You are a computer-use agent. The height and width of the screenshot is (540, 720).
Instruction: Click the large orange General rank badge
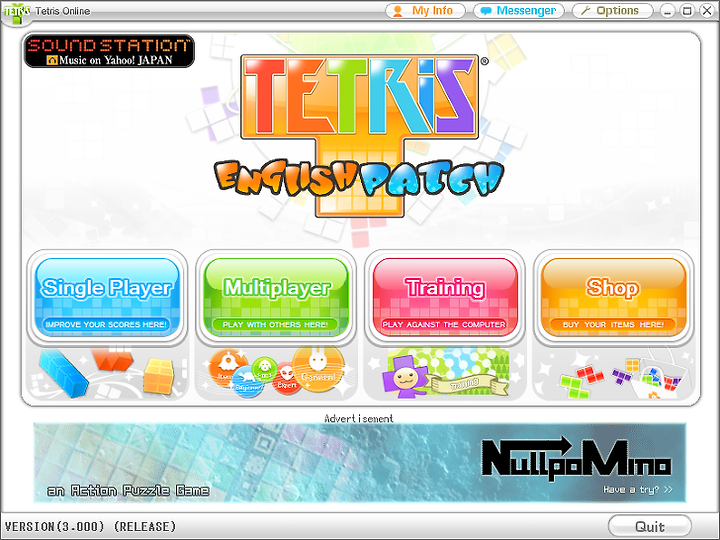point(318,368)
